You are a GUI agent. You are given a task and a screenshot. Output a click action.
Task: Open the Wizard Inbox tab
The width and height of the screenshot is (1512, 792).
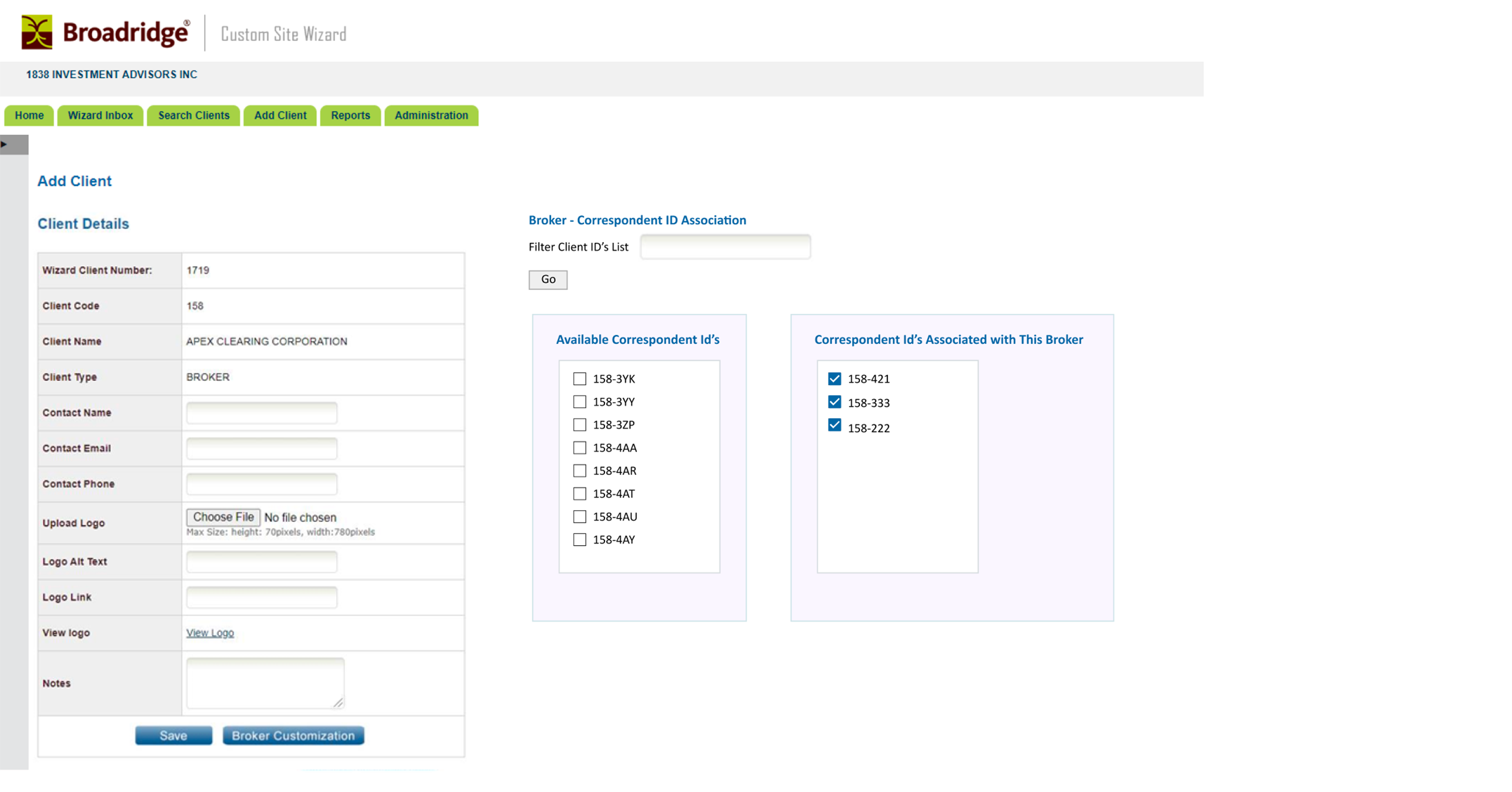click(100, 116)
